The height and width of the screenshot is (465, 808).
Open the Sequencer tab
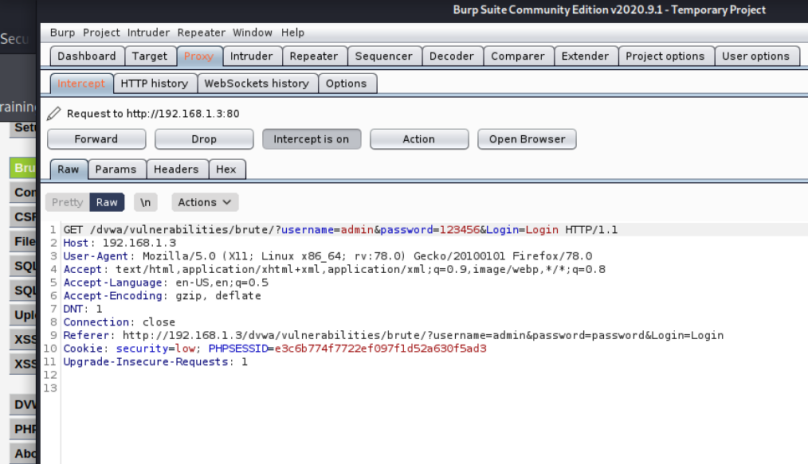tap(384, 56)
